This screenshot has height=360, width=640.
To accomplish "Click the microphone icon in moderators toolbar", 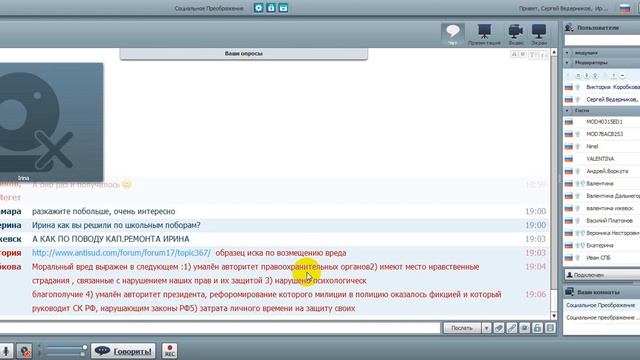I will tap(587, 76).
